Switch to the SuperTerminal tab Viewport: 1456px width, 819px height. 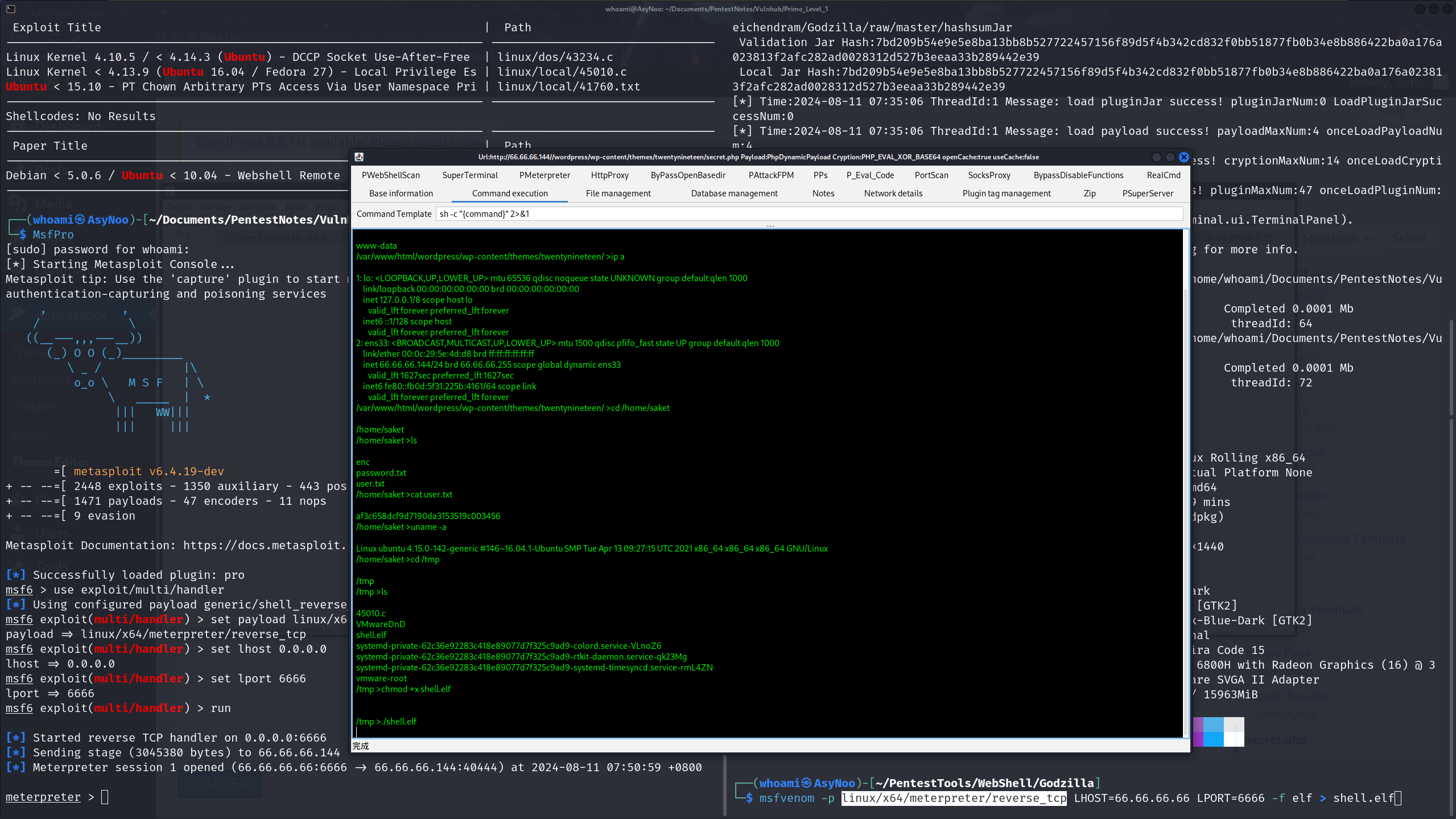[470, 175]
